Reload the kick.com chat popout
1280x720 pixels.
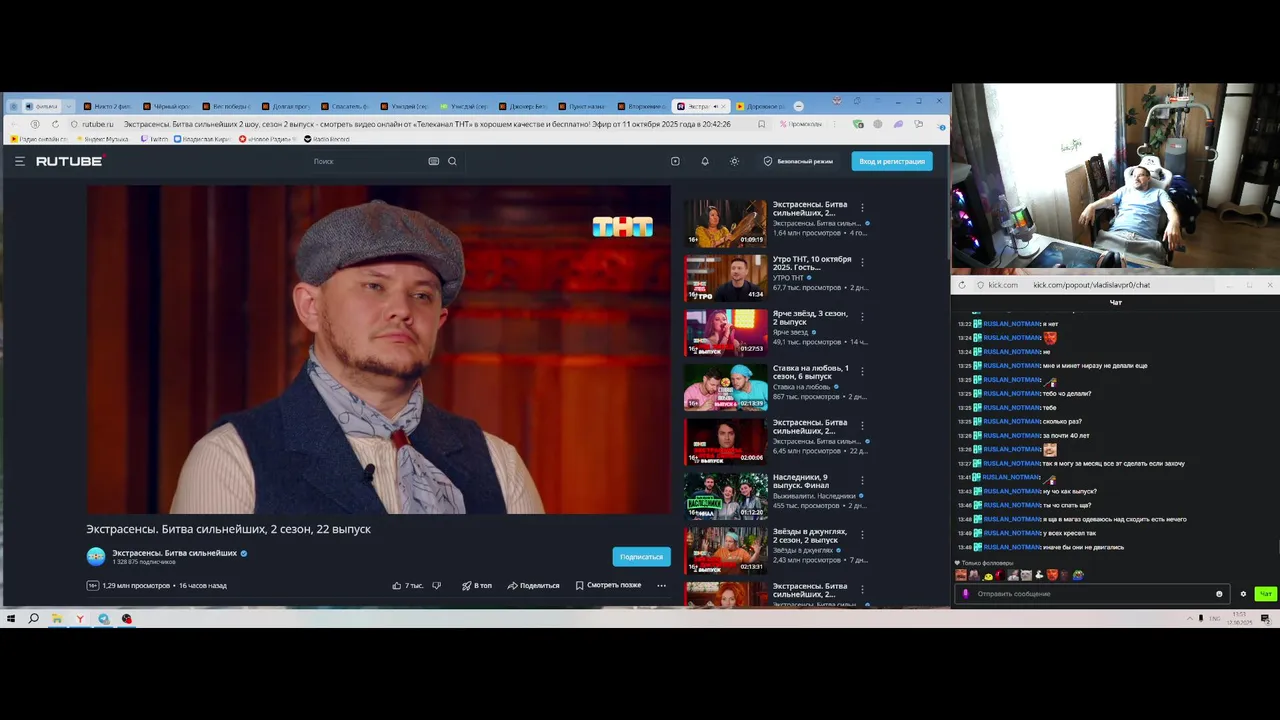click(x=962, y=285)
